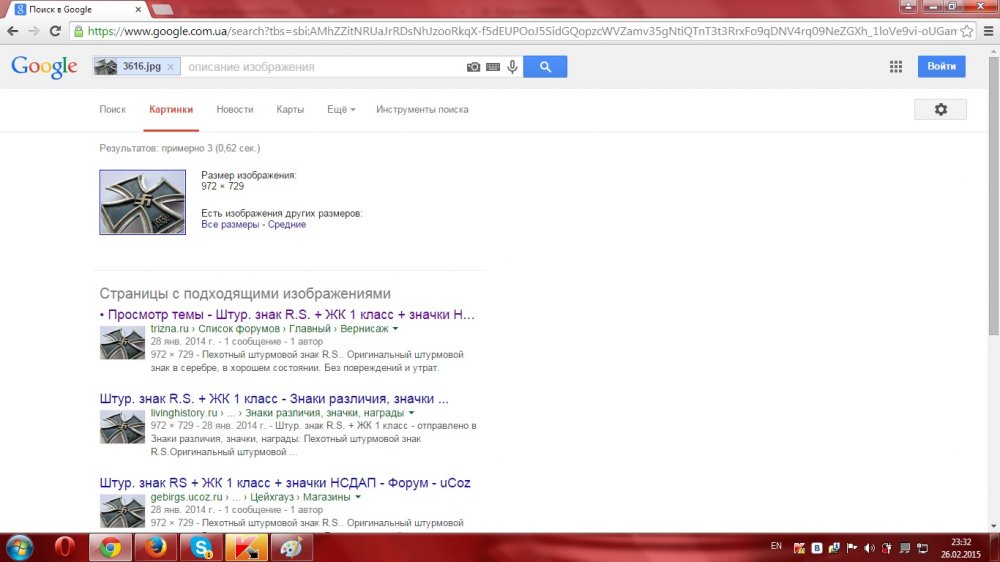
Task: Expand trizna.ru result options arrow
Action: (x=395, y=329)
